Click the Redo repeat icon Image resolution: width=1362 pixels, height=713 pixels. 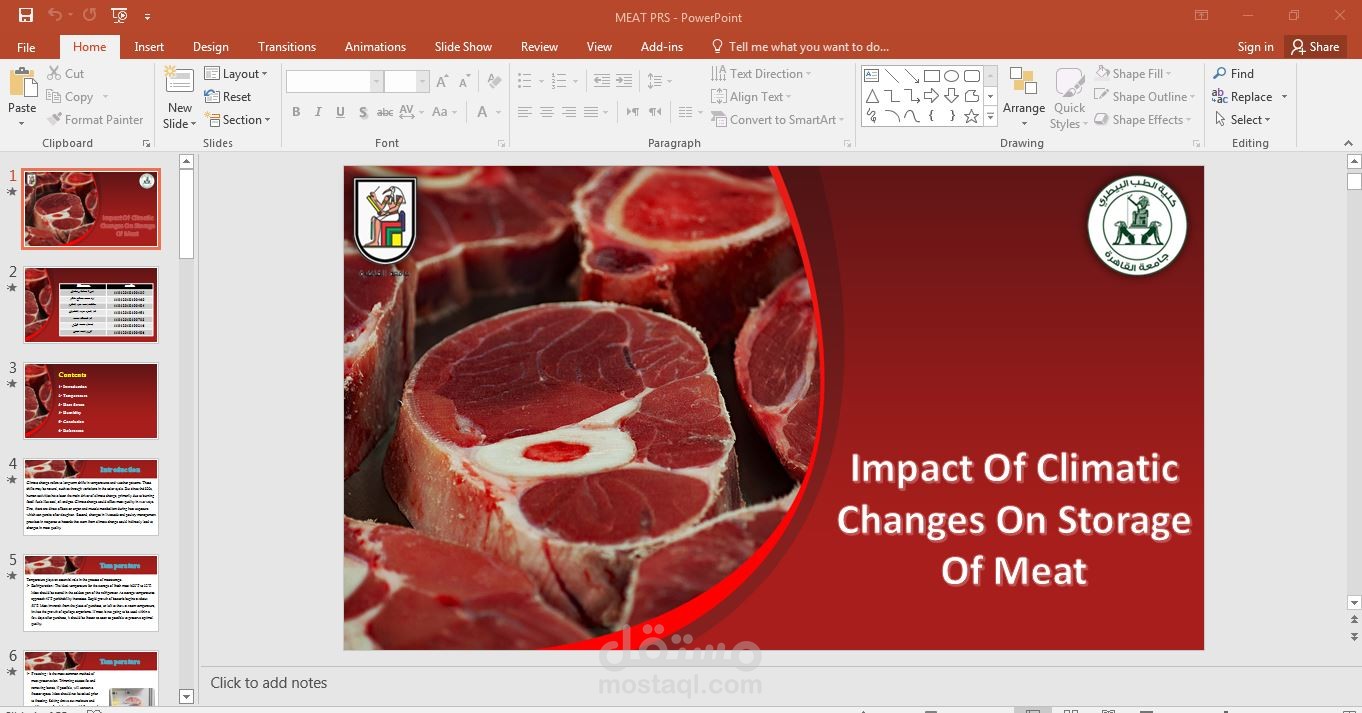pos(89,15)
